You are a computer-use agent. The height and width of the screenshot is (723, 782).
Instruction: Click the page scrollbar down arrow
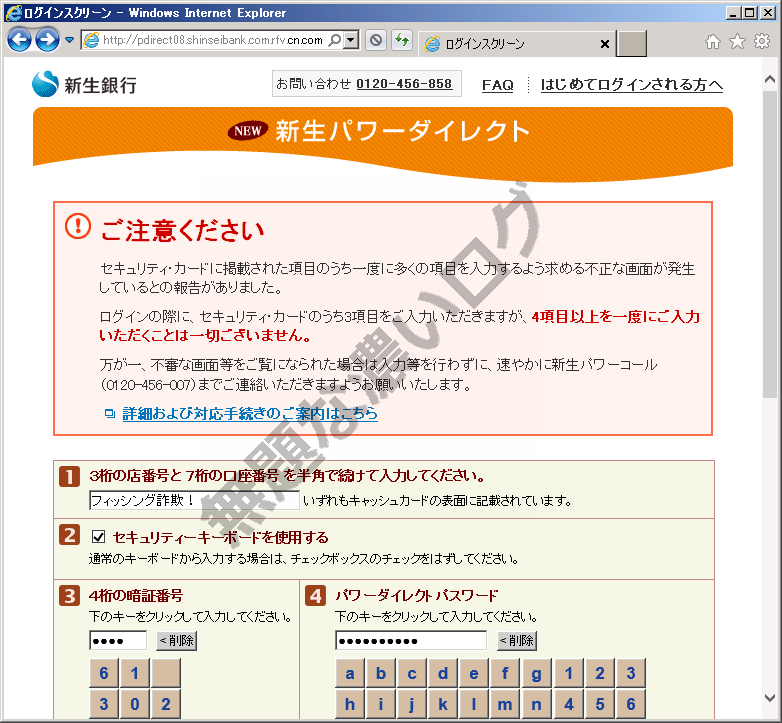tap(770, 698)
